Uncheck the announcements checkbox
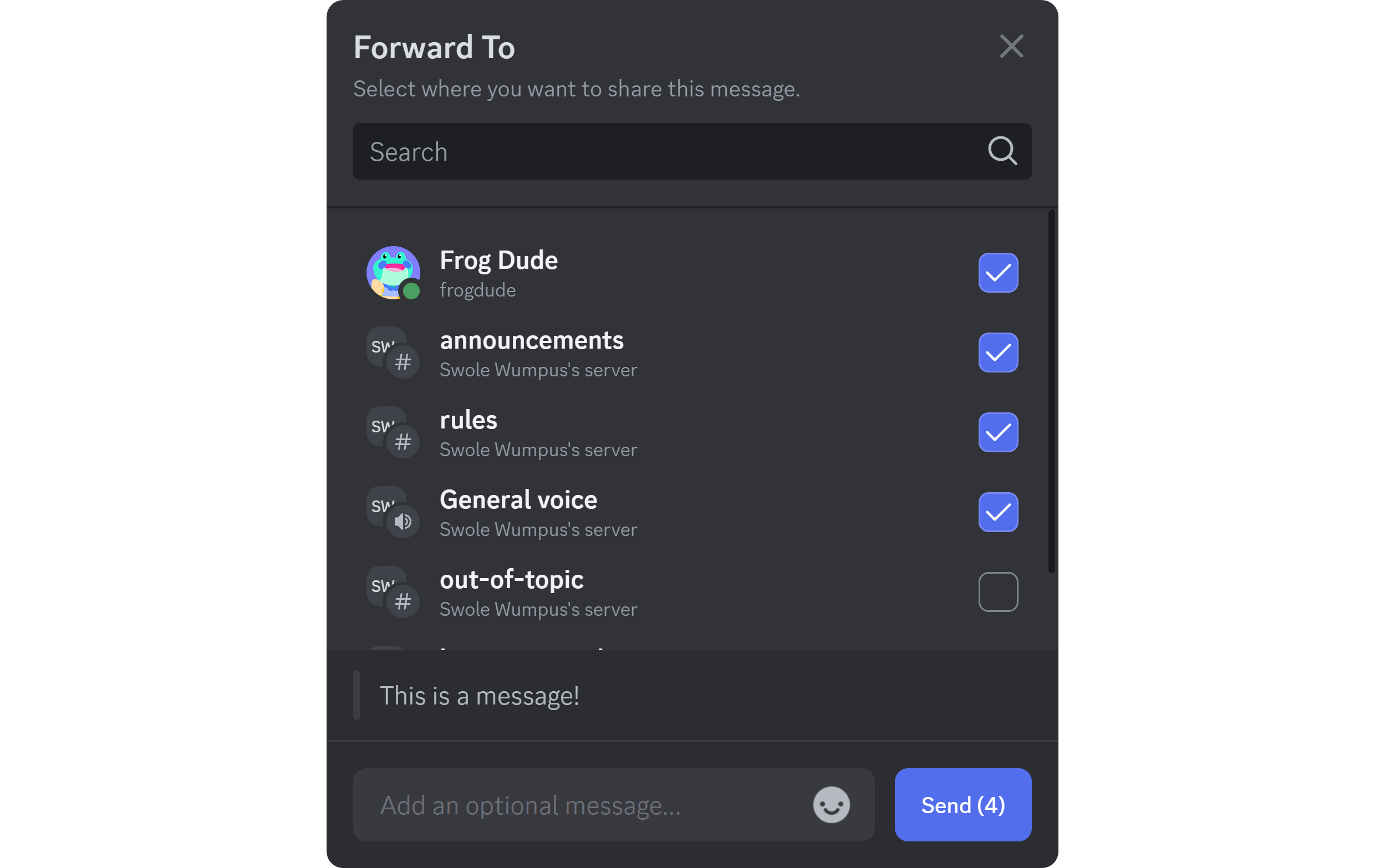 pos(998,353)
